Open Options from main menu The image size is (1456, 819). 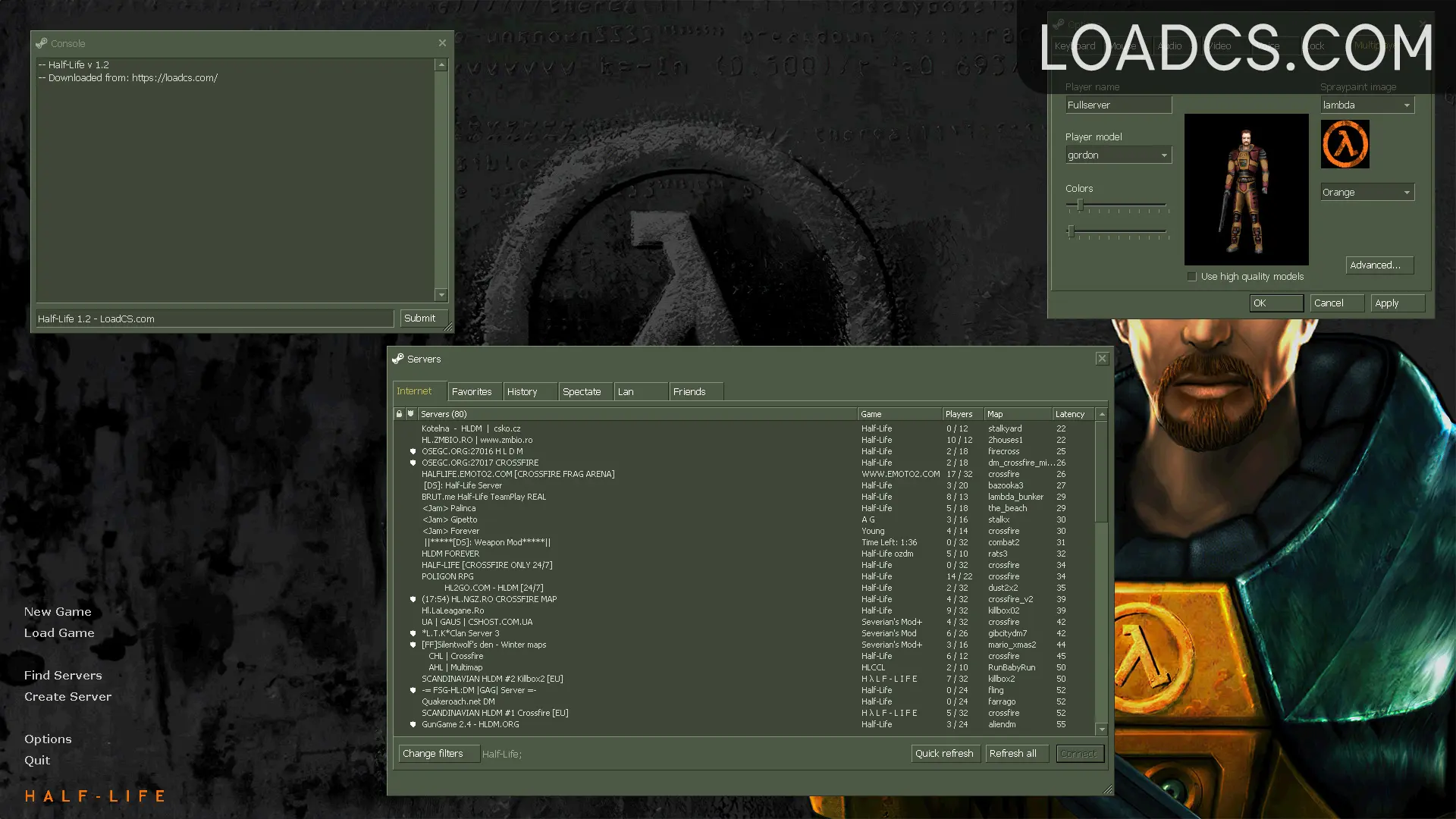[48, 739]
